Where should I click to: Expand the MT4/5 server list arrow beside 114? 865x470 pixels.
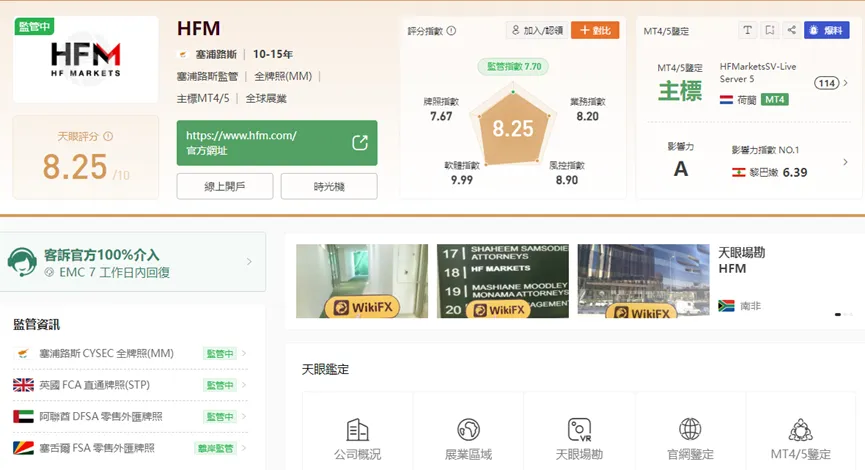(846, 83)
